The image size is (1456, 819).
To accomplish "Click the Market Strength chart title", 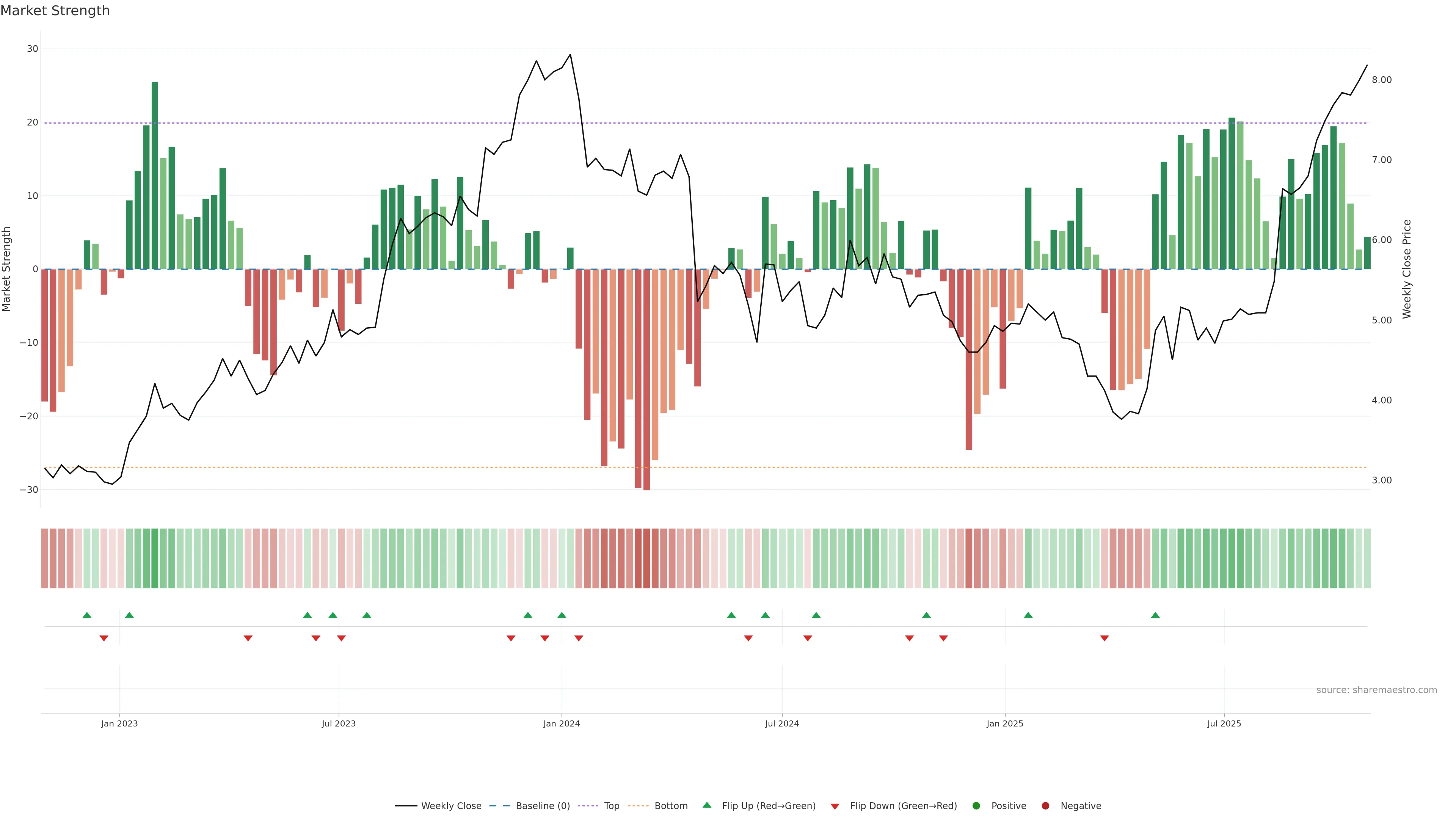I will [55, 11].
